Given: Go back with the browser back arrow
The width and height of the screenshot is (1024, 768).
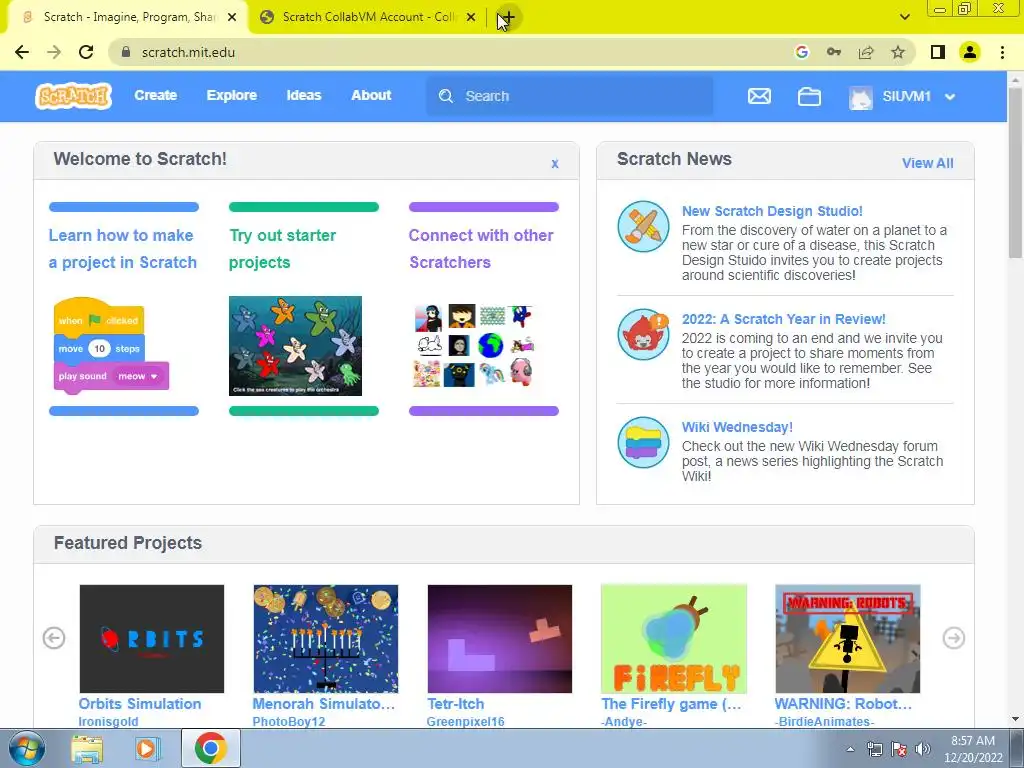Looking at the screenshot, I should click(x=22, y=52).
